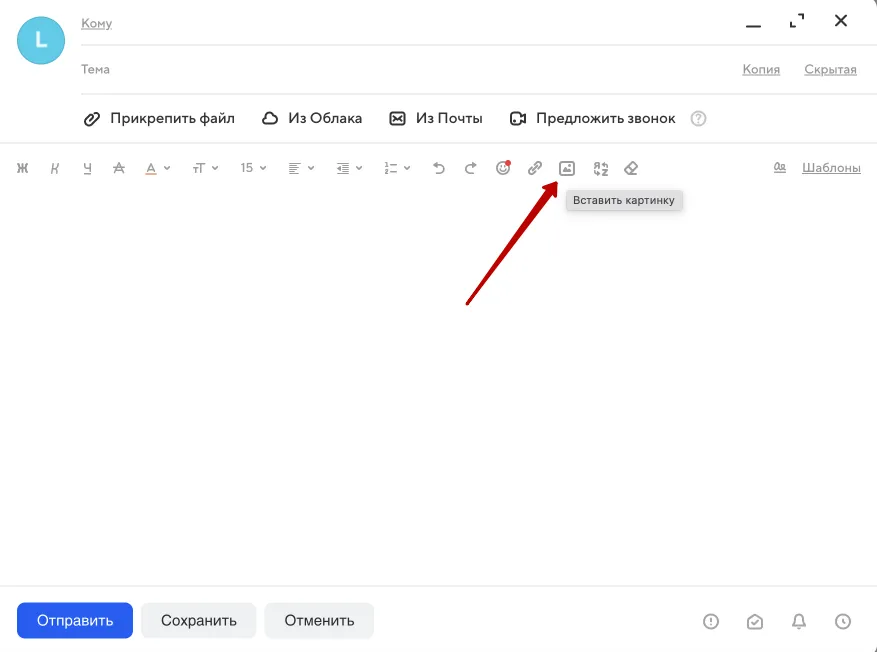Open Шаблоны templates
Image resolution: width=877 pixels, height=652 pixels.
[831, 168]
